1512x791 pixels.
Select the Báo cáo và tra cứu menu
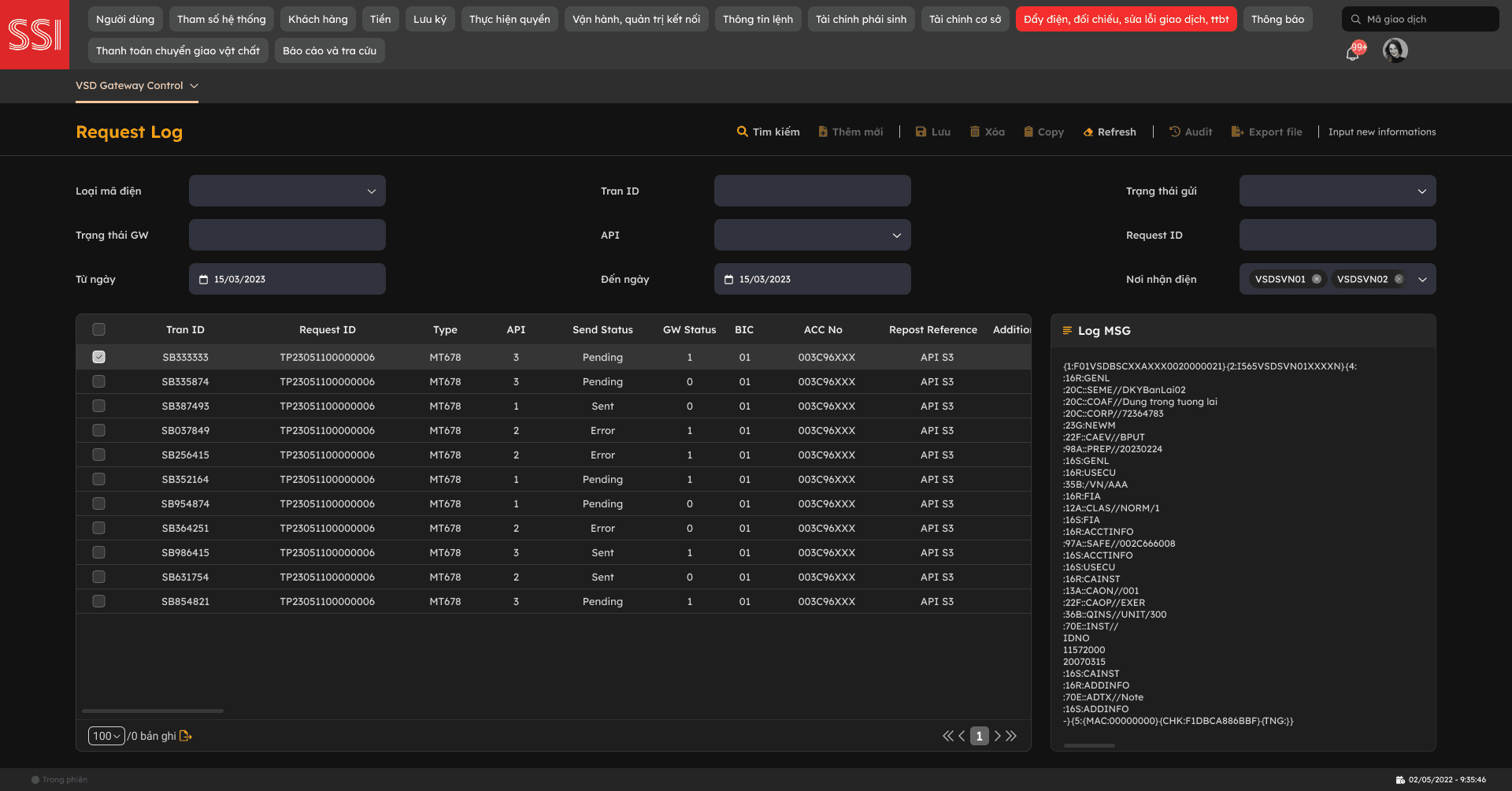(x=329, y=50)
